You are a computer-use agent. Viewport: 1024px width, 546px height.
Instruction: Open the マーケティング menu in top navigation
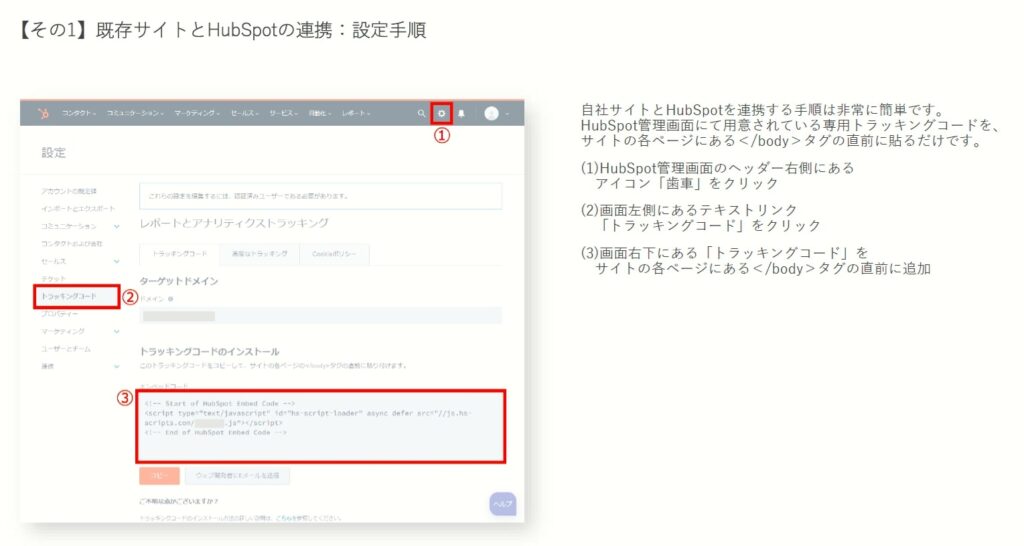pyautogui.click(x=197, y=114)
